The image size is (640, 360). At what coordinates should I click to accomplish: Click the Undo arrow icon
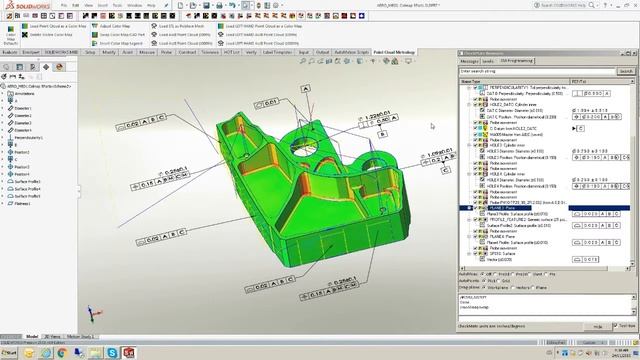coord(232,5)
